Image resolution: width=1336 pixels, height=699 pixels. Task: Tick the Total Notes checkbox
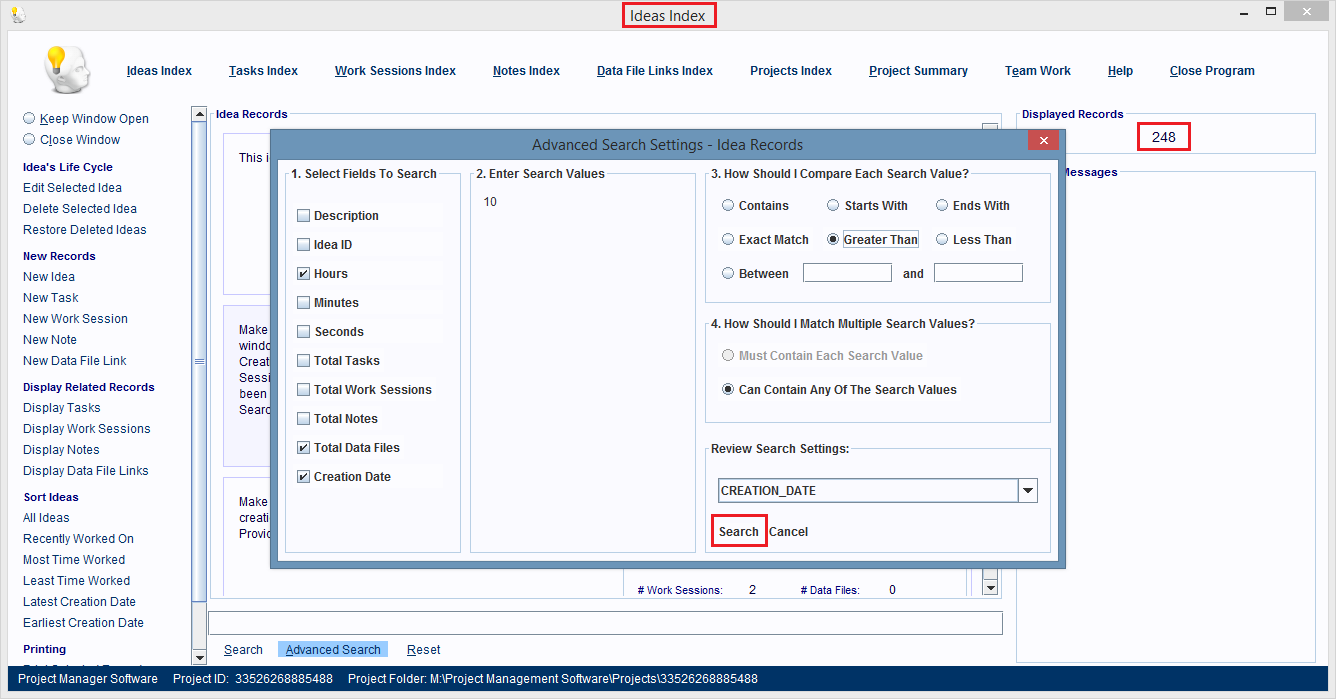click(303, 419)
